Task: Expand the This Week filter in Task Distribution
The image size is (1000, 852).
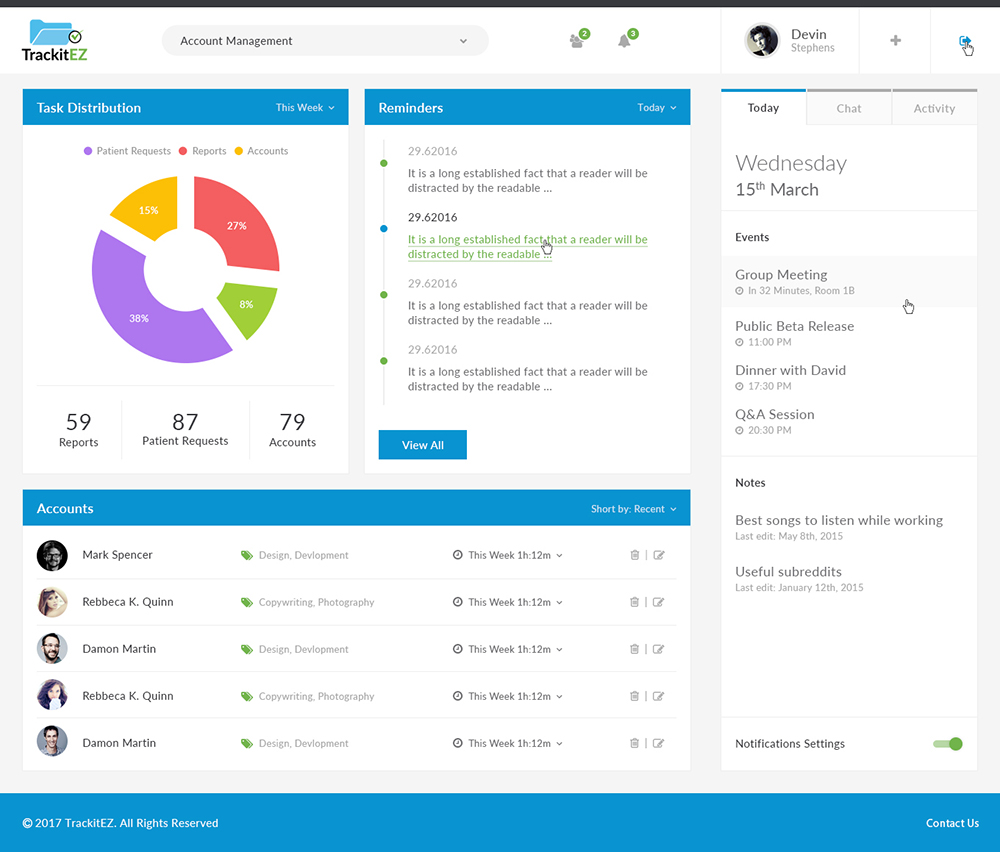Action: (x=305, y=107)
